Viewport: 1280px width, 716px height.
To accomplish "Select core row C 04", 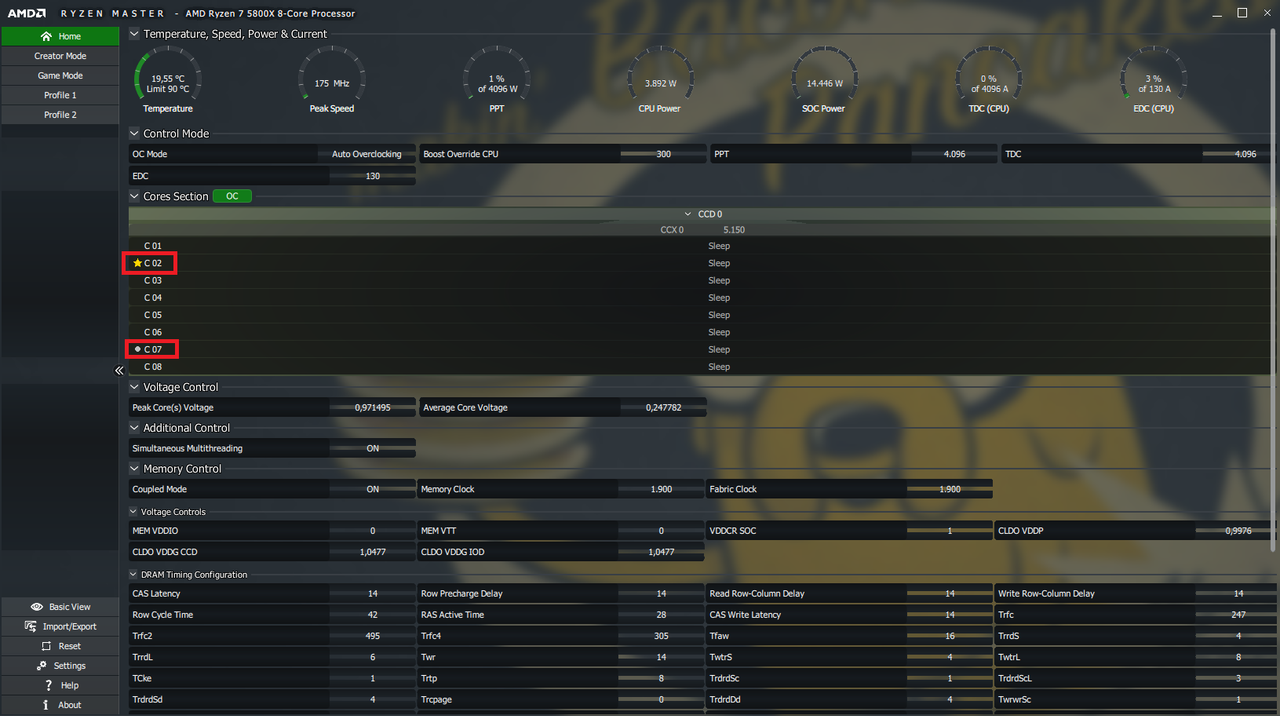I will [704, 298].
